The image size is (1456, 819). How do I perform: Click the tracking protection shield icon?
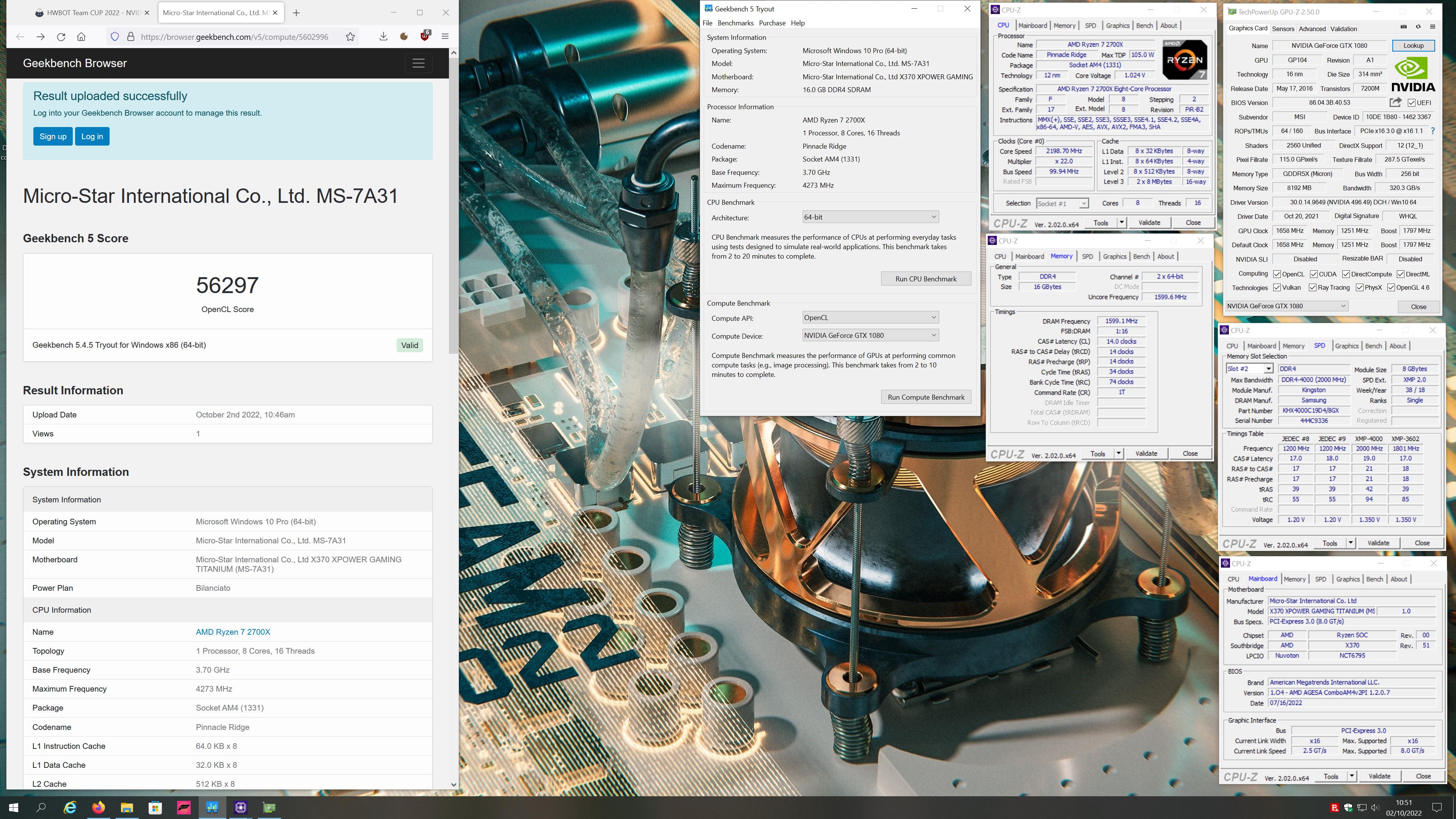pos(115,37)
